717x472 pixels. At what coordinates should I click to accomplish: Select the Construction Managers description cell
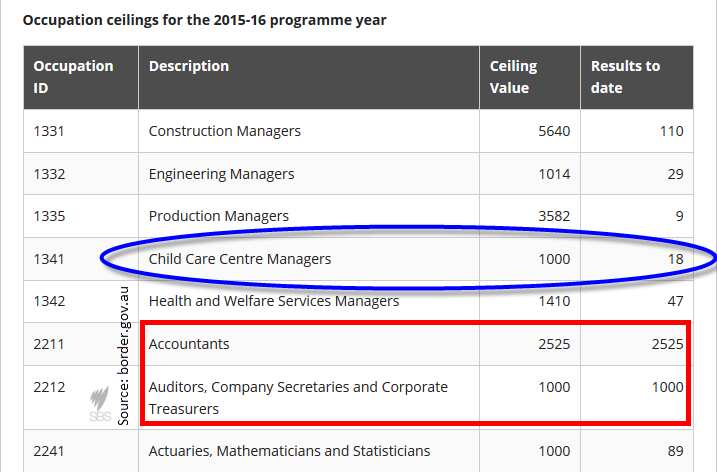tap(224, 131)
